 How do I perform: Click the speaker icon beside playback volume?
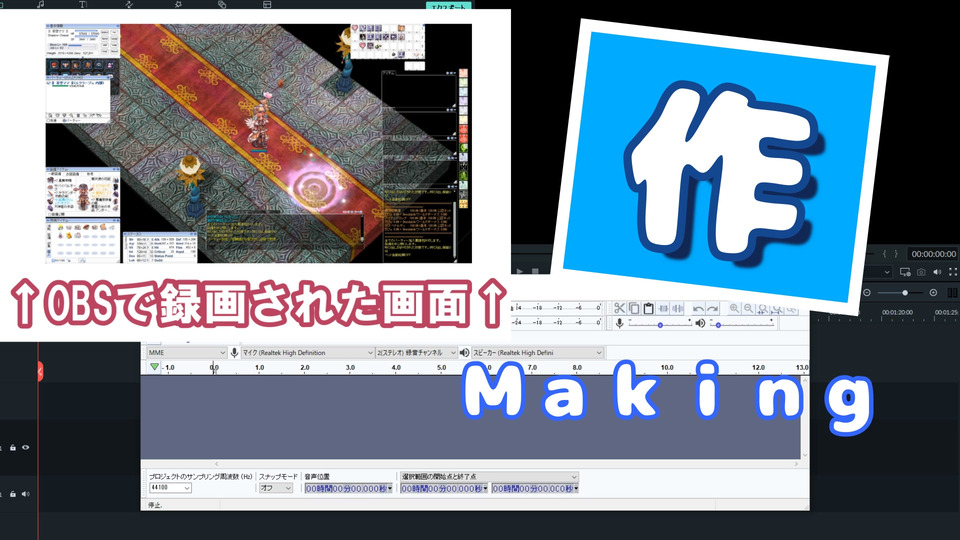coord(700,323)
